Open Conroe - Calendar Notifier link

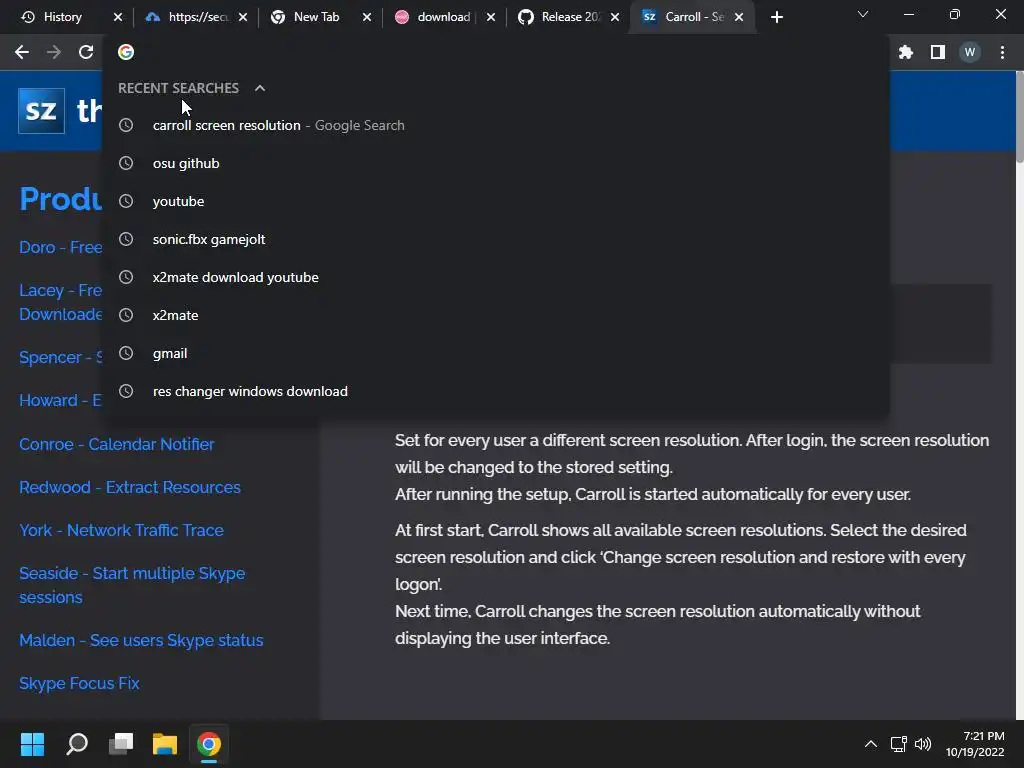(x=117, y=444)
